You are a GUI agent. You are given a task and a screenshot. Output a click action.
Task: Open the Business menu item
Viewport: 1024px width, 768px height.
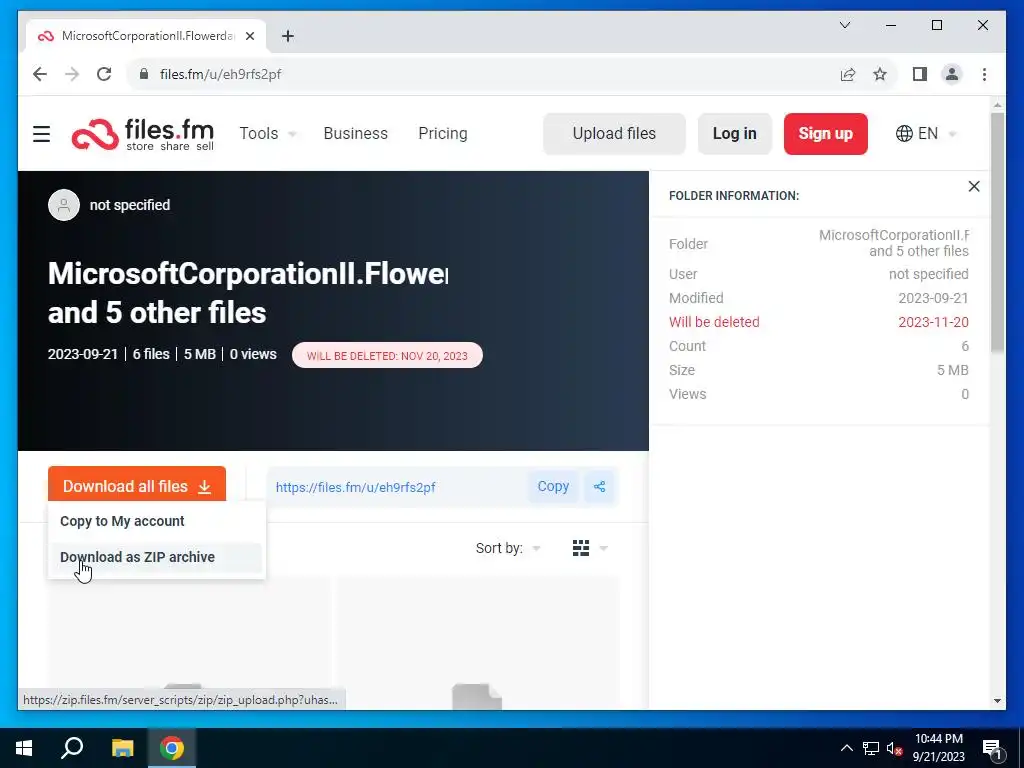coord(355,134)
